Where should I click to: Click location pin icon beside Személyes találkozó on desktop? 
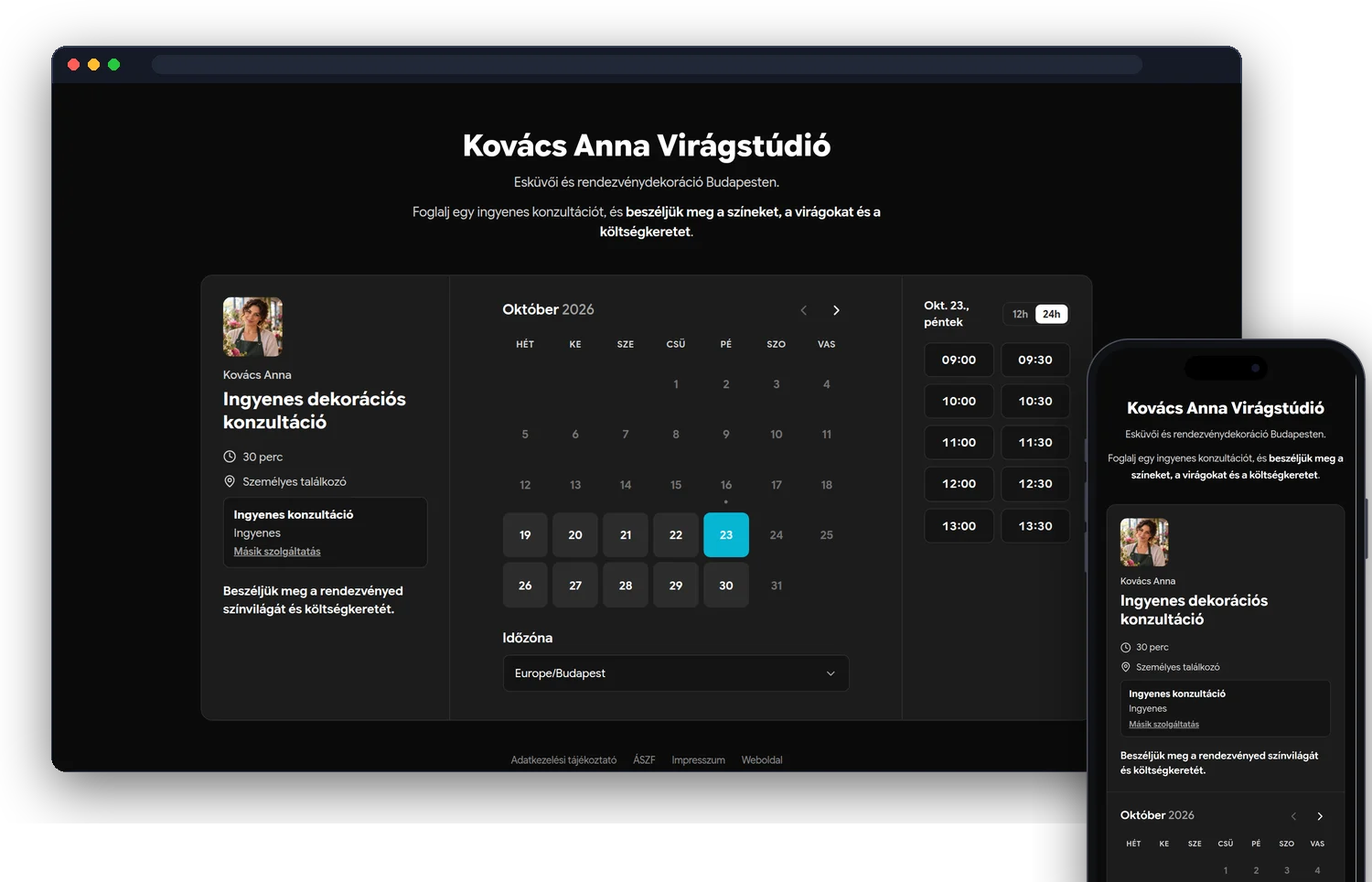[230, 481]
